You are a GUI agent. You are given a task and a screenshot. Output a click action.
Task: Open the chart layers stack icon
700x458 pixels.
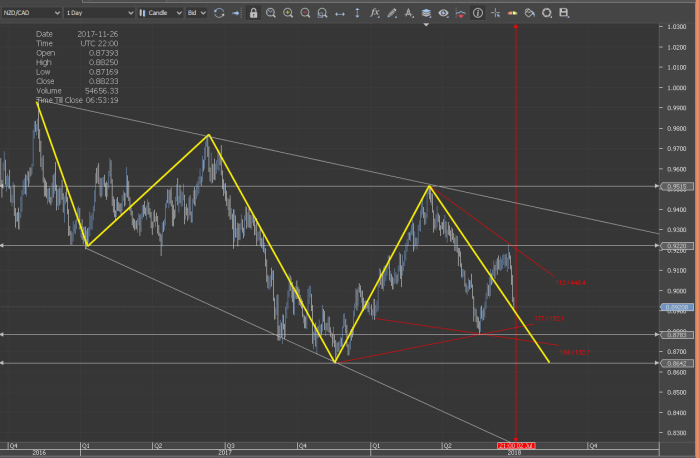coord(426,13)
